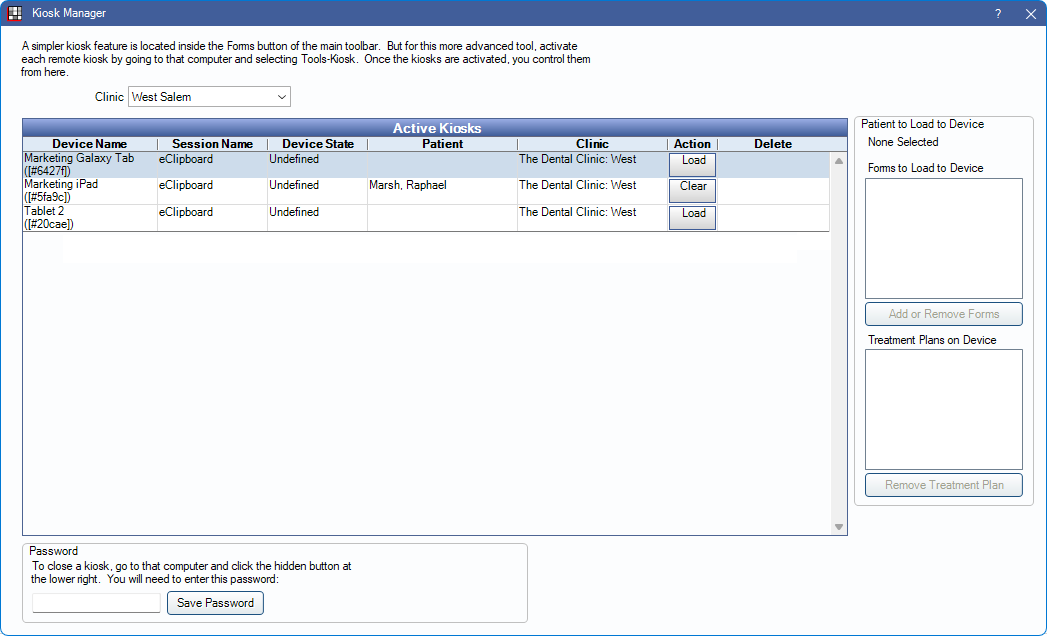The height and width of the screenshot is (636, 1047).
Task: Click the Clinic column header in grid
Action: click(x=592, y=144)
